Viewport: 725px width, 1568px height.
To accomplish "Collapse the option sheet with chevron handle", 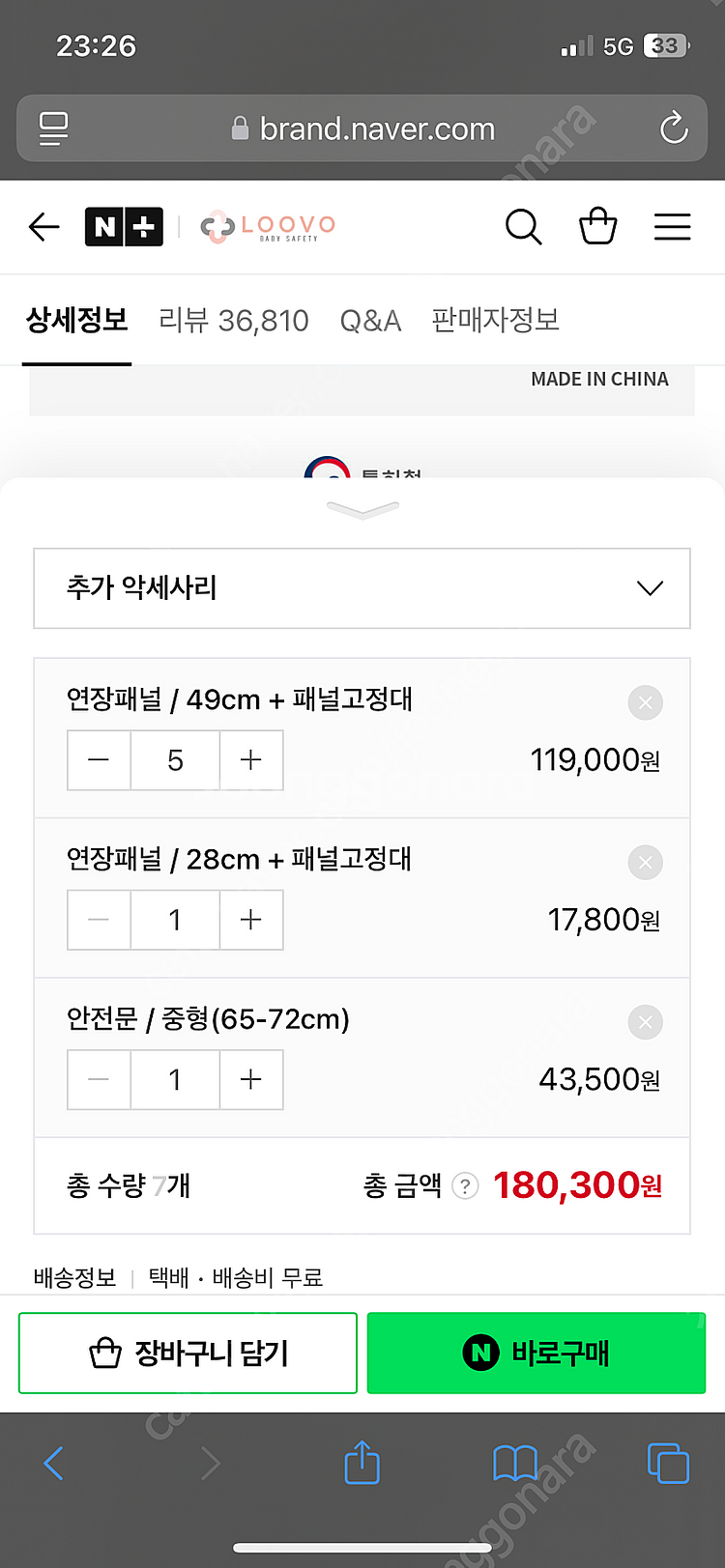I will pos(362,509).
